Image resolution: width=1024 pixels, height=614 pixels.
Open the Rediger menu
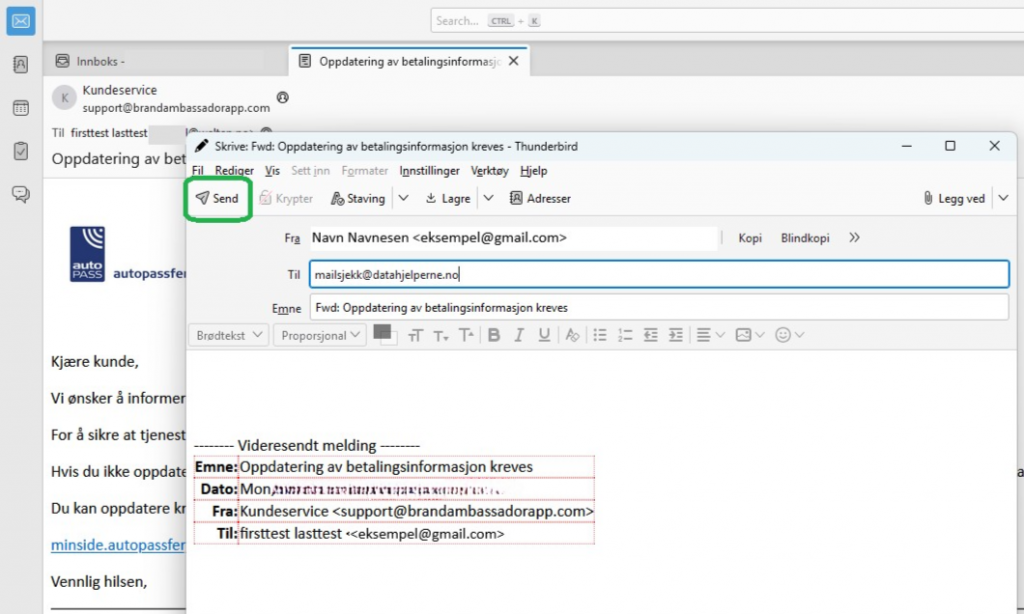coord(234,171)
